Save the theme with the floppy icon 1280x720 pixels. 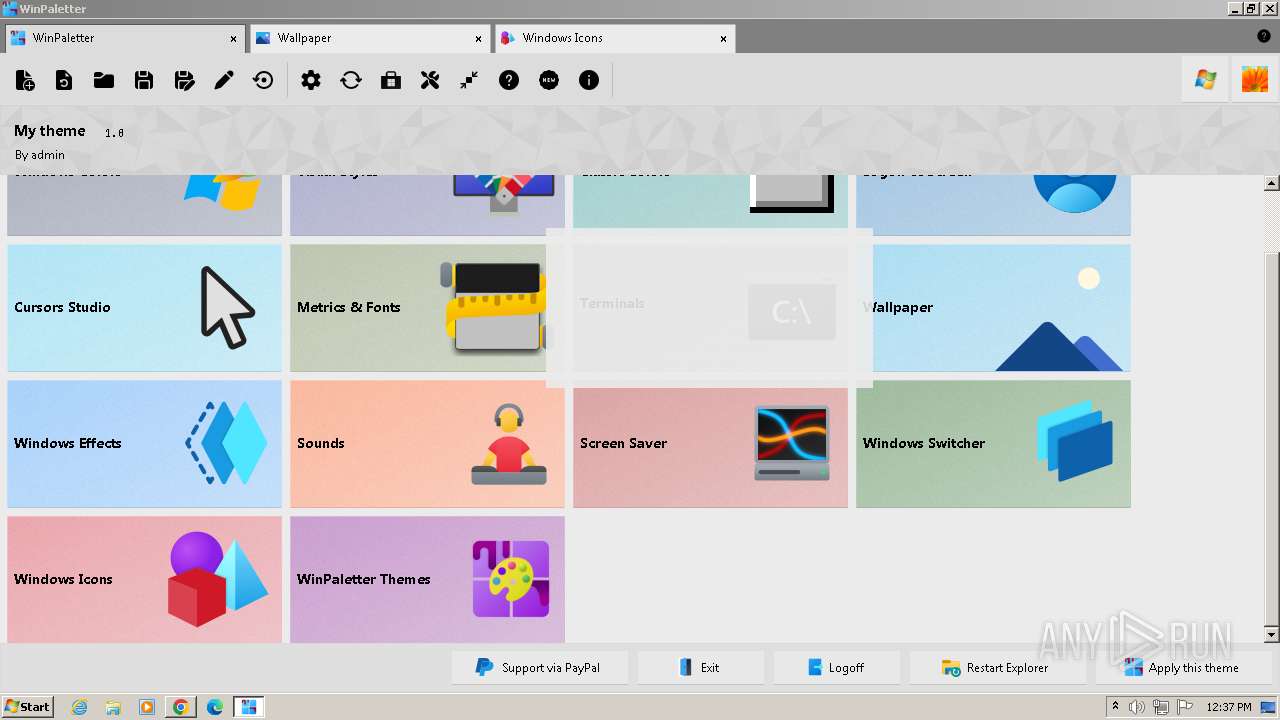(x=144, y=80)
